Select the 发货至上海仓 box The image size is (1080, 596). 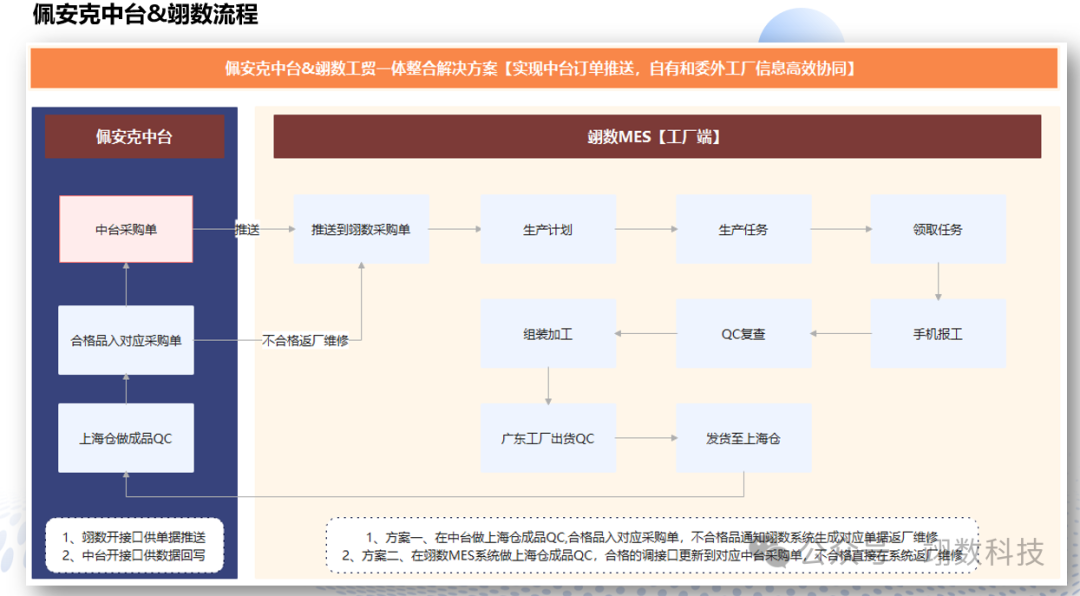click(743, 438)
